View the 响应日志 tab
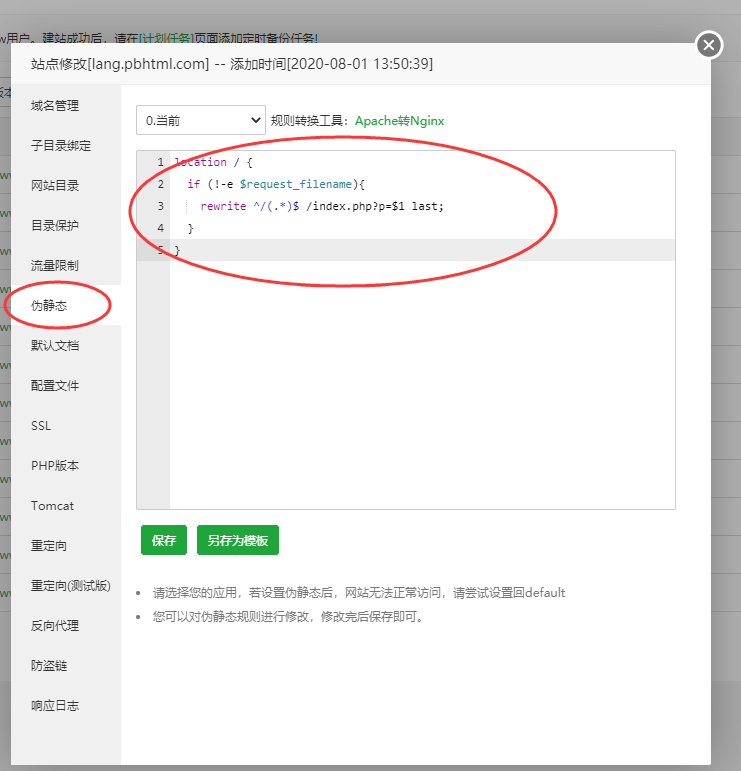 click(55, 705)
